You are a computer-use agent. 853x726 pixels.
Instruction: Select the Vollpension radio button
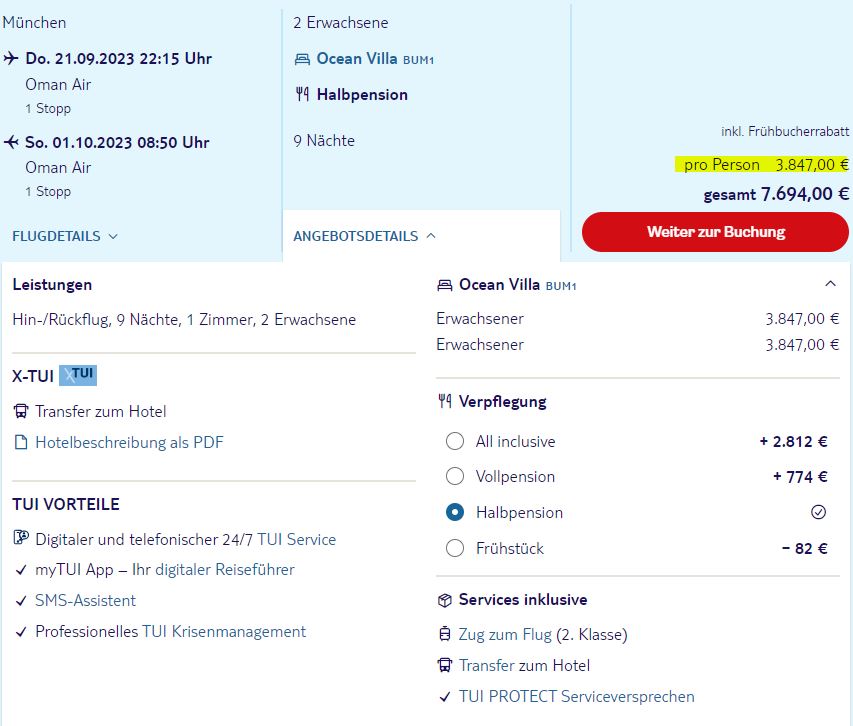point(455,476)
